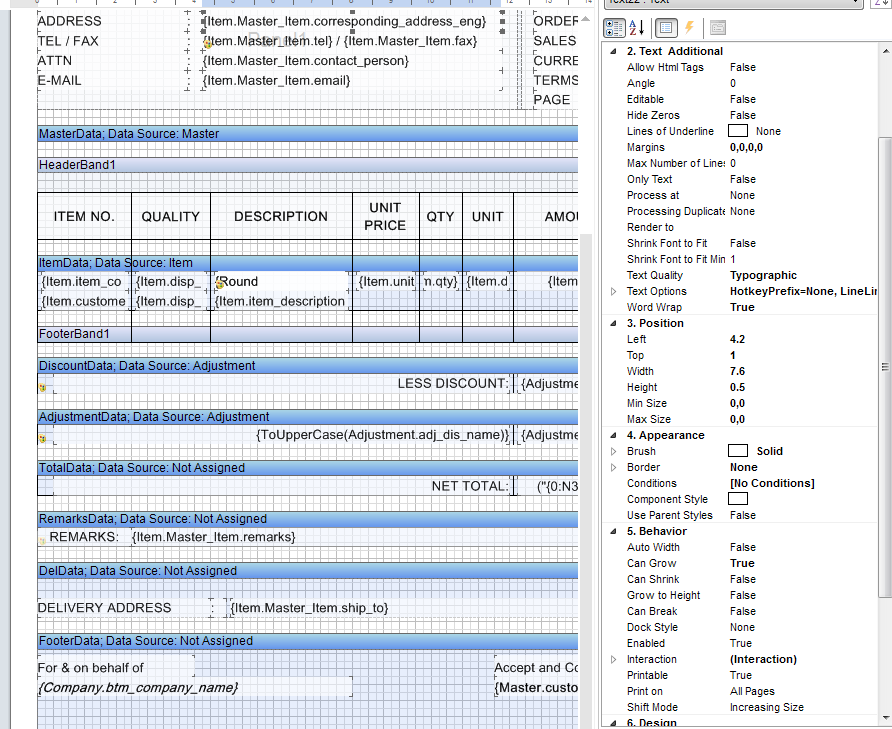Screen dimensions: 892x729
Task: Click the Brush Solid color swatch
Action: pos(738,451)
